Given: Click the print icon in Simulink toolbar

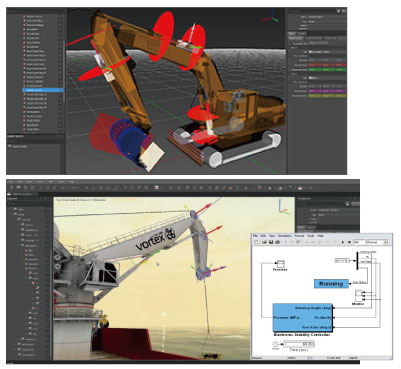Looking at the screenshot, I should tap(277, 242).
